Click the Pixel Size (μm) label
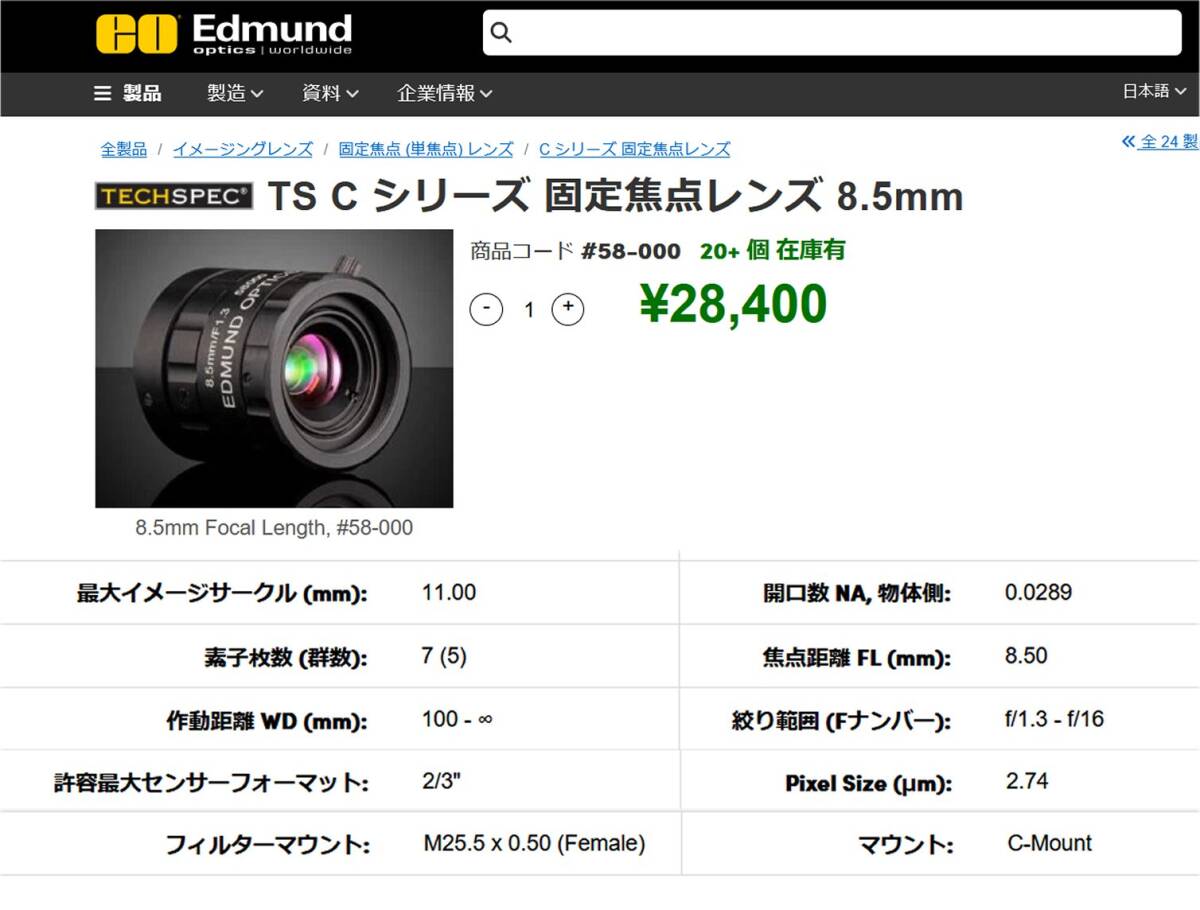The image size is (1200, 910). (x=869, y=784)
